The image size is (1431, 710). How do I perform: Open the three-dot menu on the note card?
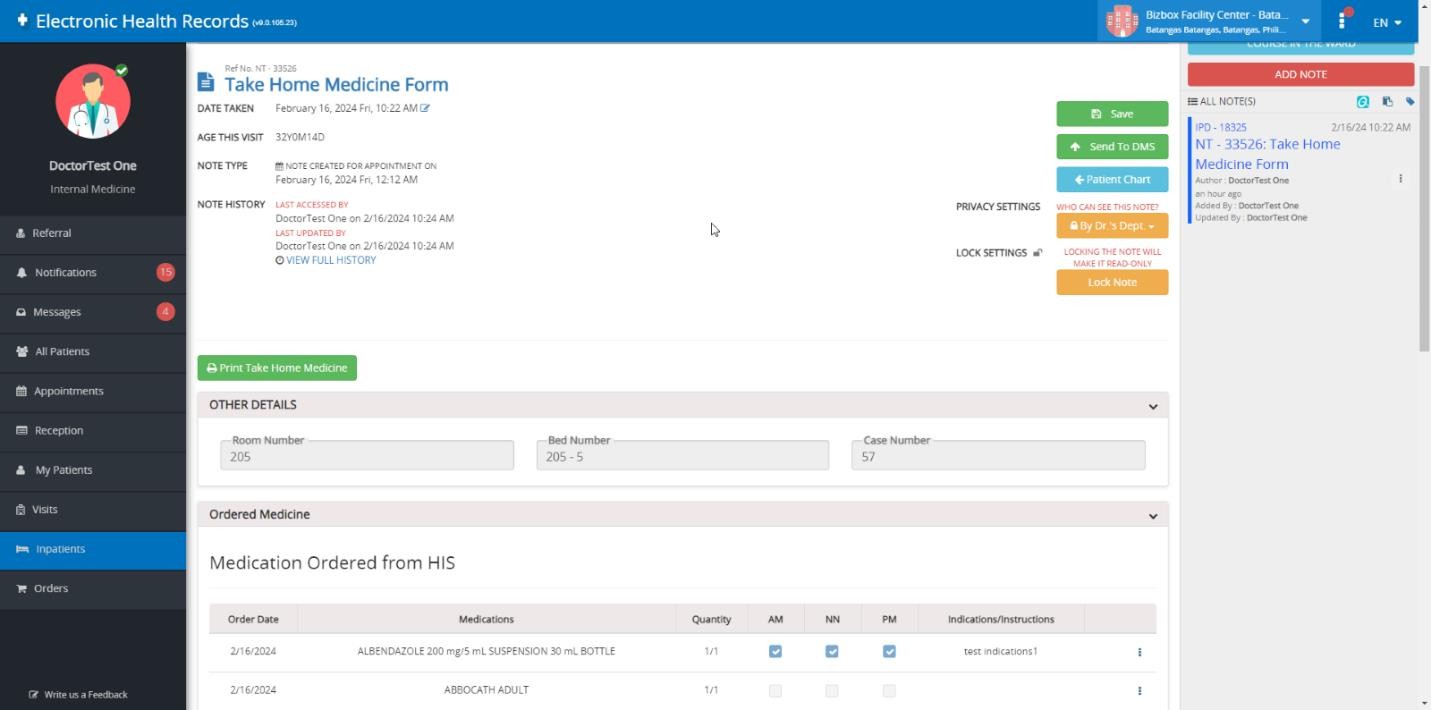1400,179
